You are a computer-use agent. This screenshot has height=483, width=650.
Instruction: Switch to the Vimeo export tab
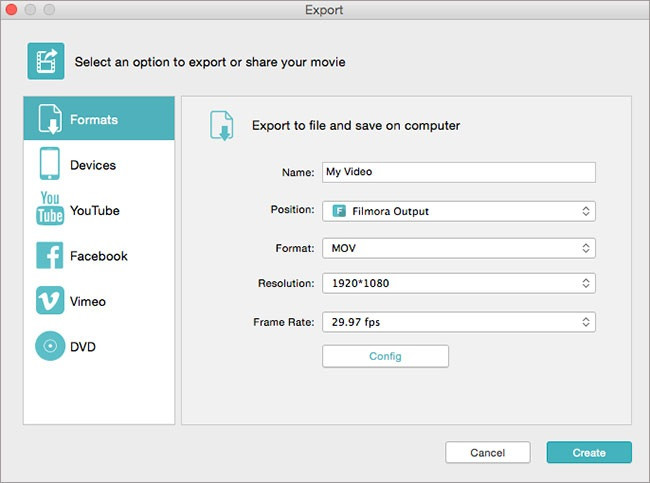click(x=88, y=301)
